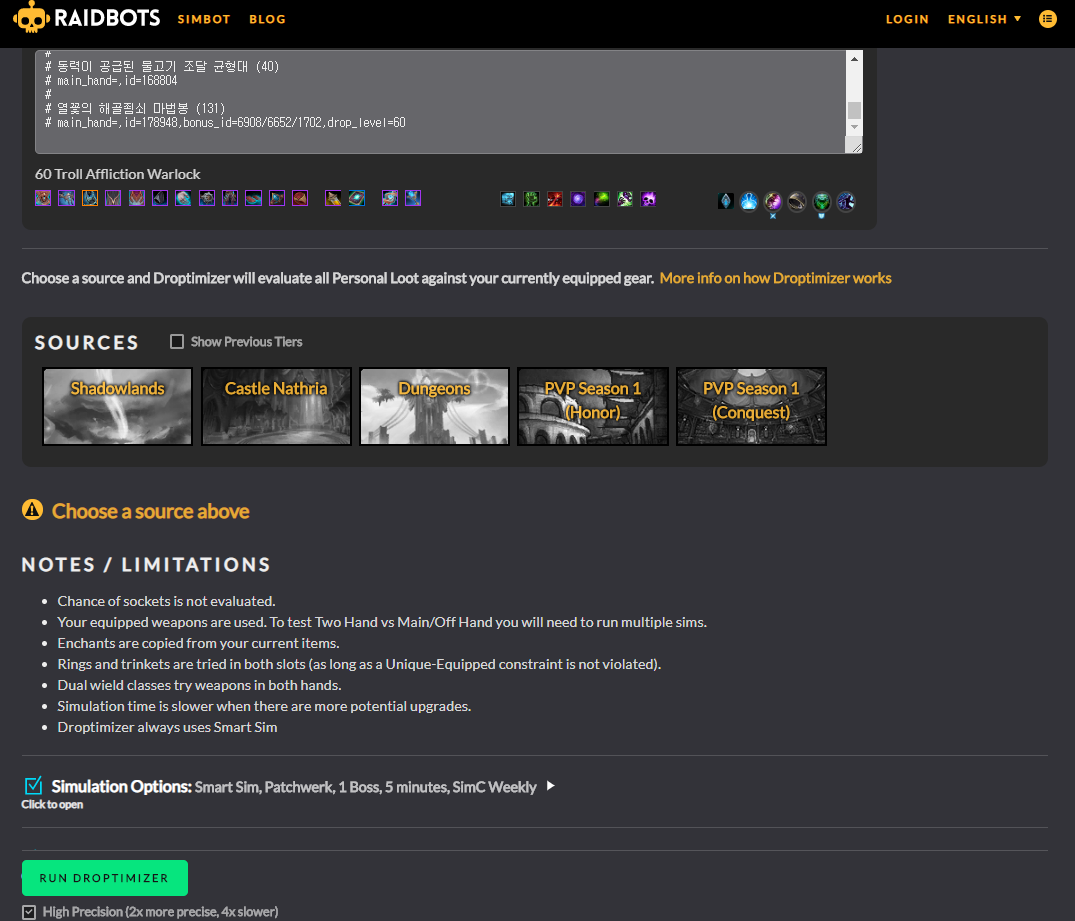Click the Raidbots skull logo
This screenshot has width=1075, height=921.
click(x=32, y=17)
